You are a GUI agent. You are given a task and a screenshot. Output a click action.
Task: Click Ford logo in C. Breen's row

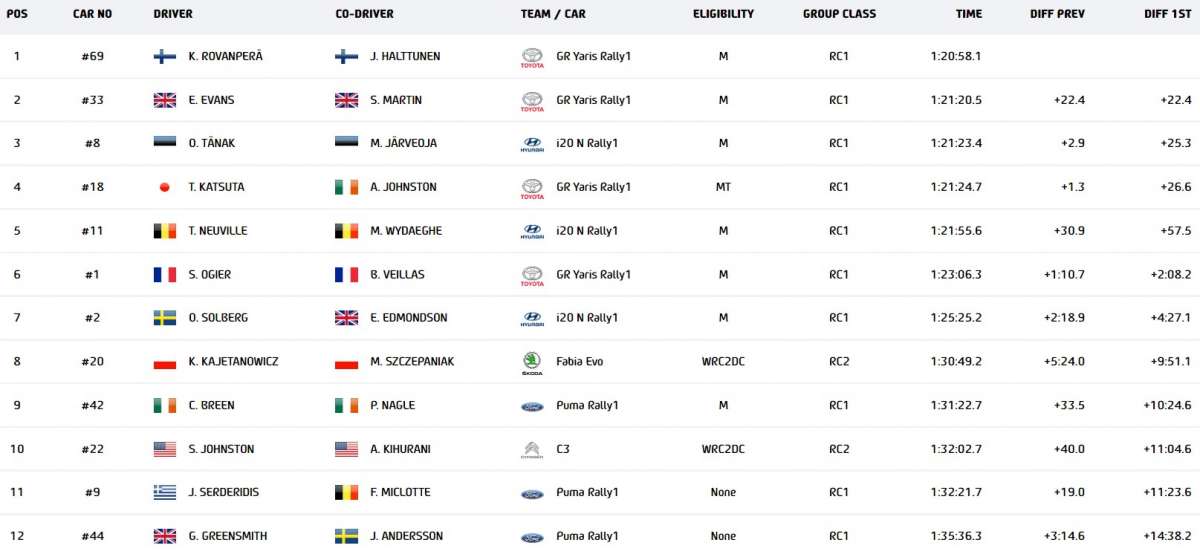pos(532,406)
